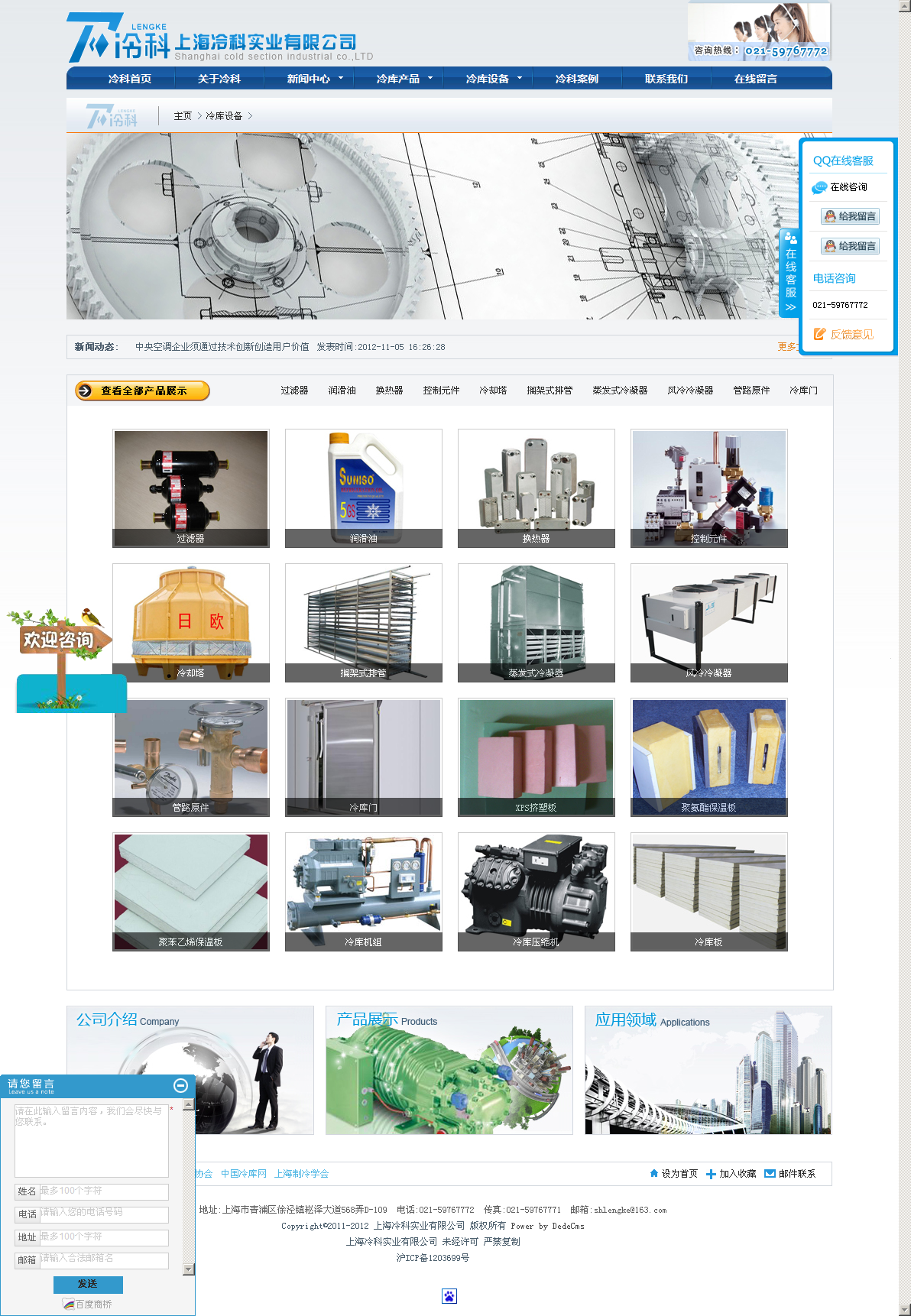This screenshot has width=911, height=1316.
Task: Click the Baidu paw icon in footer
Action: 449,1295
